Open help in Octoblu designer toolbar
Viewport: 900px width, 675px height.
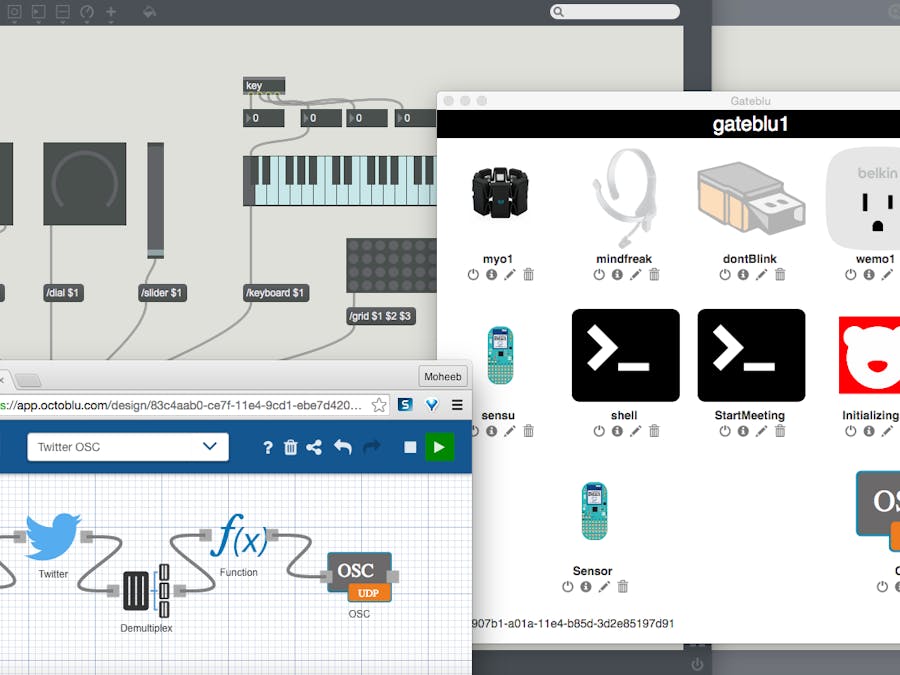[x=267, y=448]
